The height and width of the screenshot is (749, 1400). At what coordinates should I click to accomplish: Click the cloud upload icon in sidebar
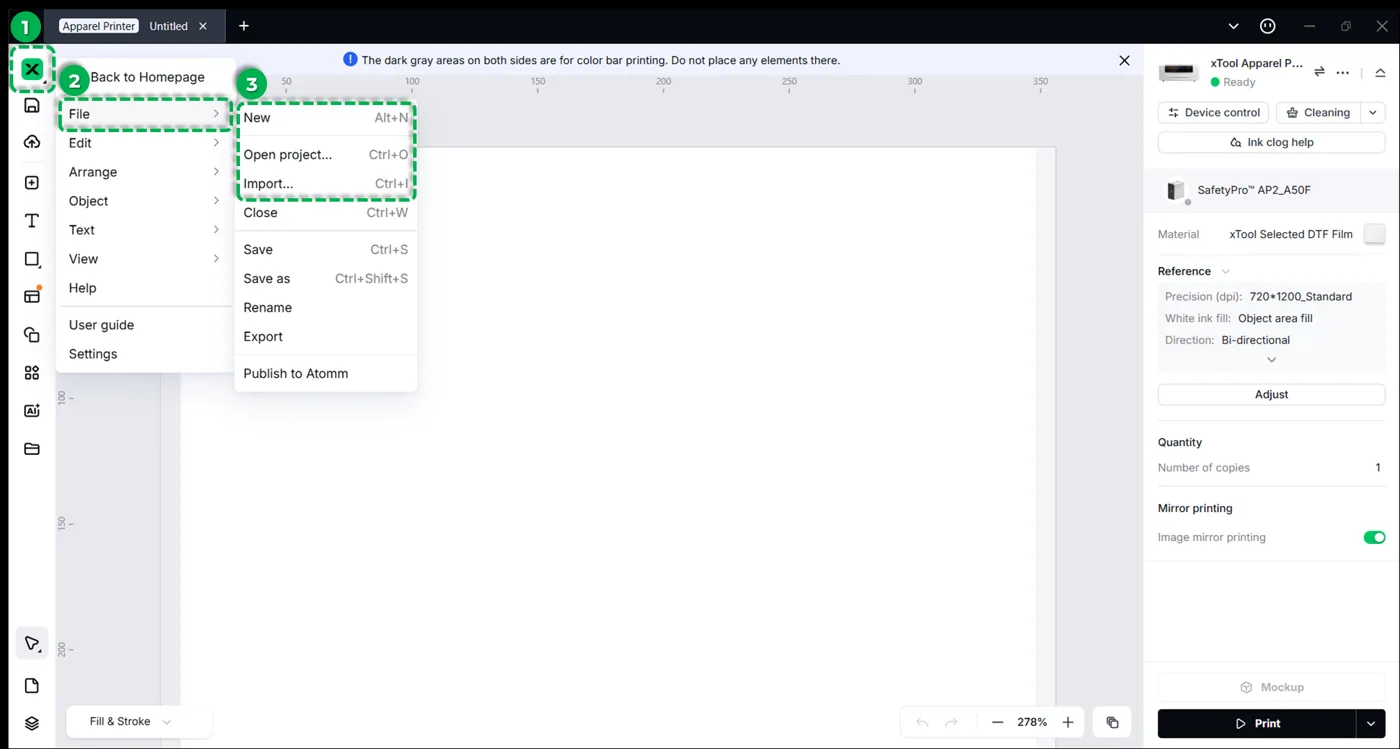tap(32, 142)
